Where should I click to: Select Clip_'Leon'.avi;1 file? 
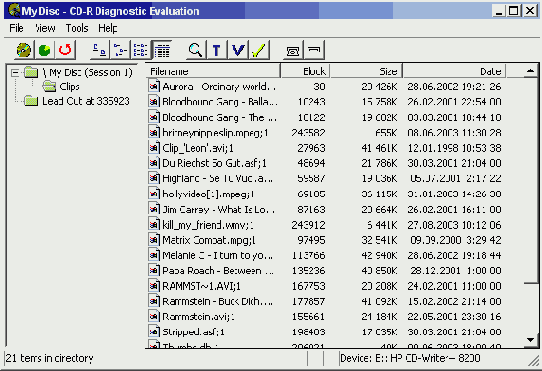point(198,148)
